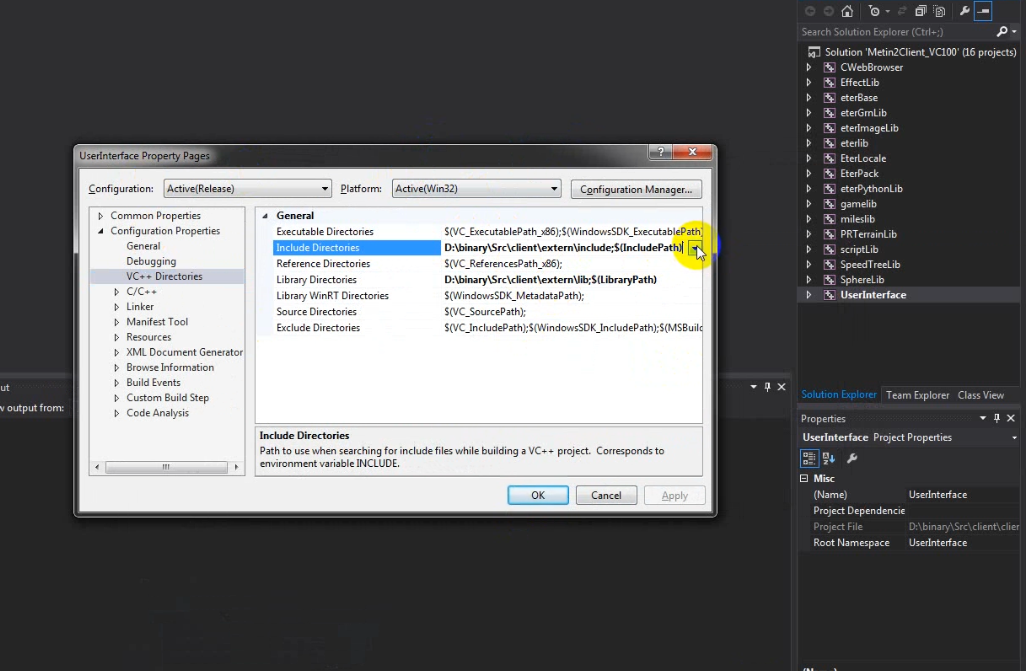Click the Forward arrow in Solution Explorer toolbar
Image resolution: width=1026 pixels, height=671 pixels.
pos(828,11)
